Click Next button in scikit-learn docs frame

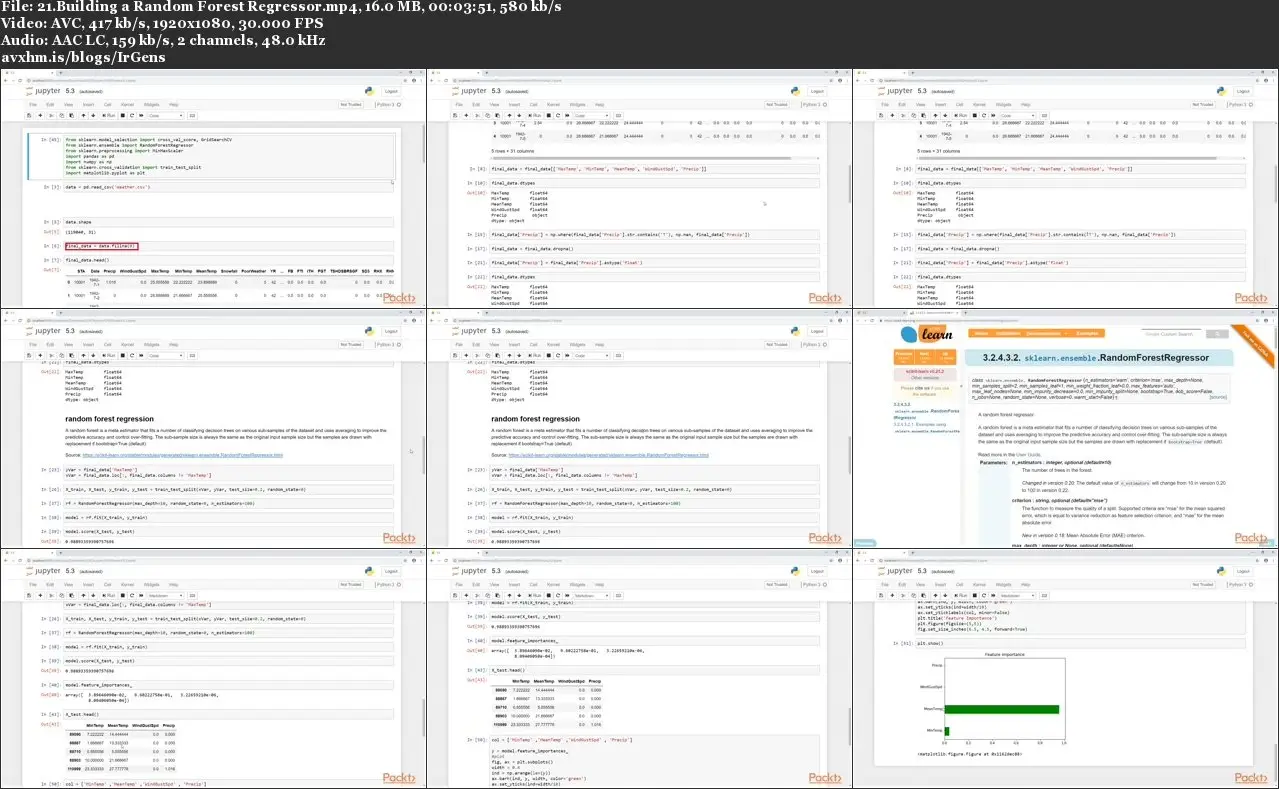(x=924, y=356)
